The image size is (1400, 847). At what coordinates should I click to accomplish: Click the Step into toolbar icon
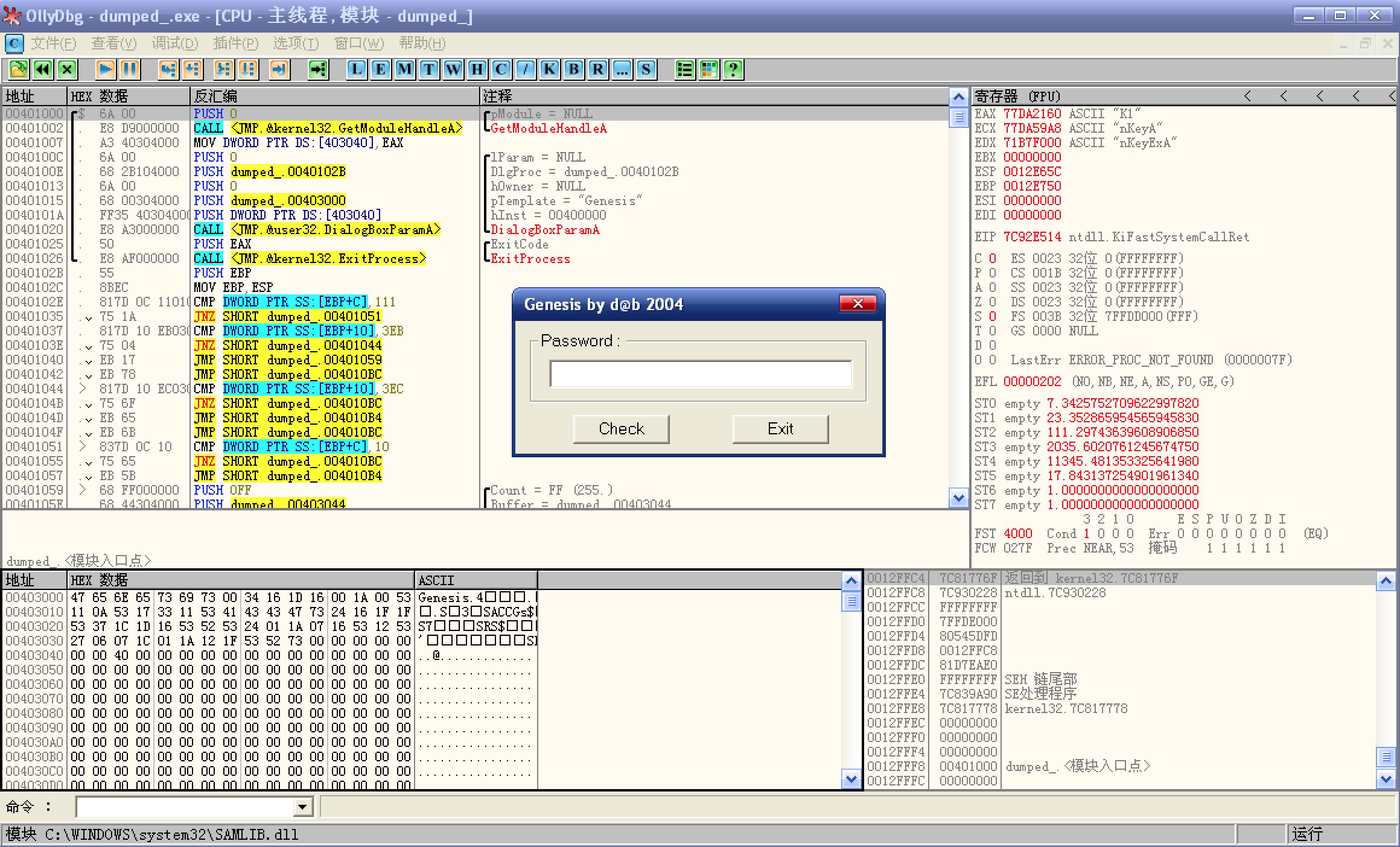[x=168, y=69]
